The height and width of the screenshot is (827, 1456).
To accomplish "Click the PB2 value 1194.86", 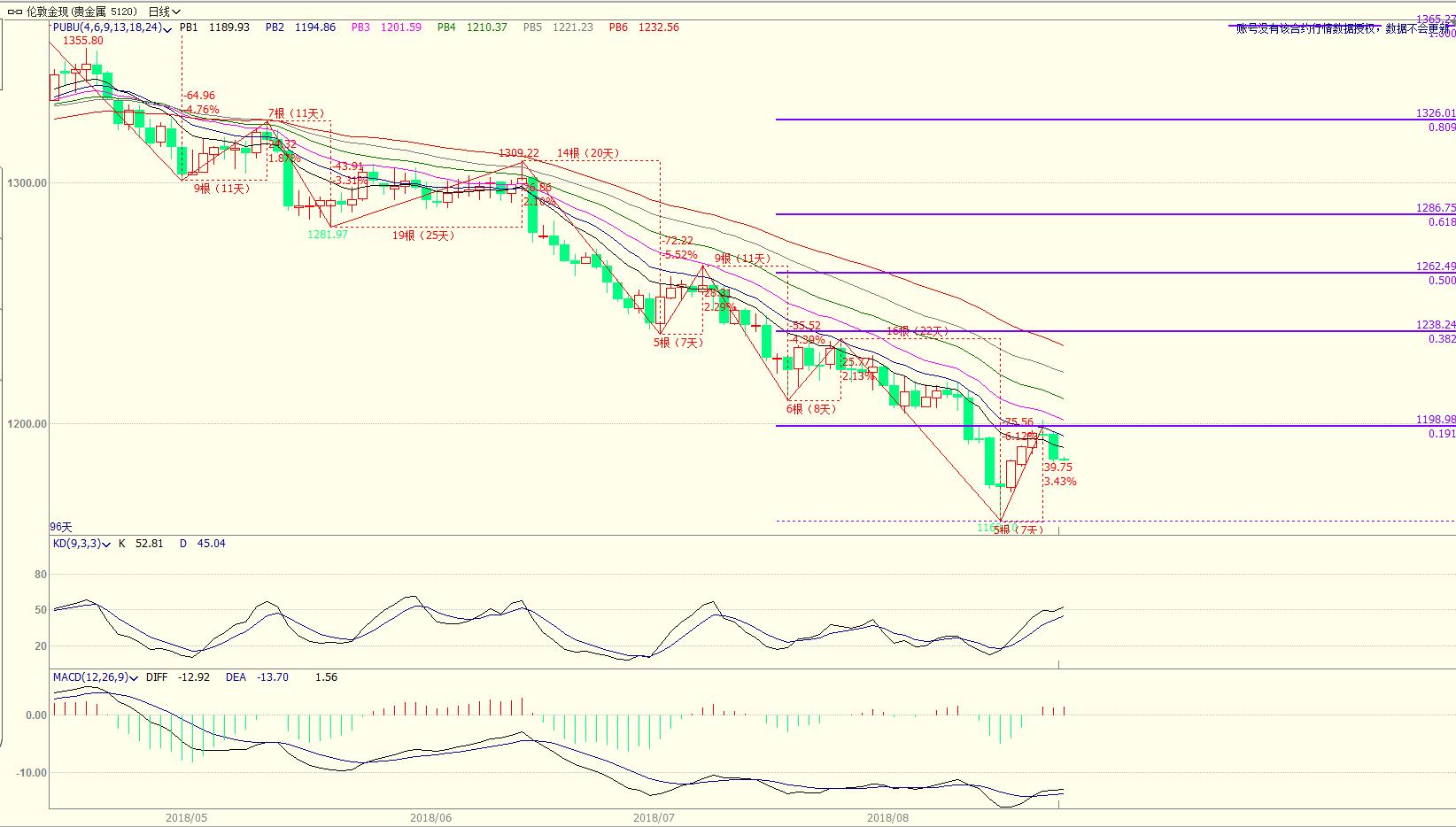I will click(315, 27).
